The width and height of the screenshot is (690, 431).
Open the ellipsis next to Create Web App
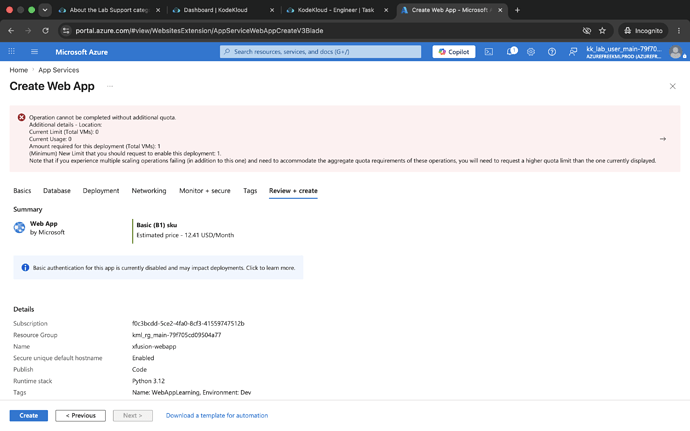click(110, 86)
